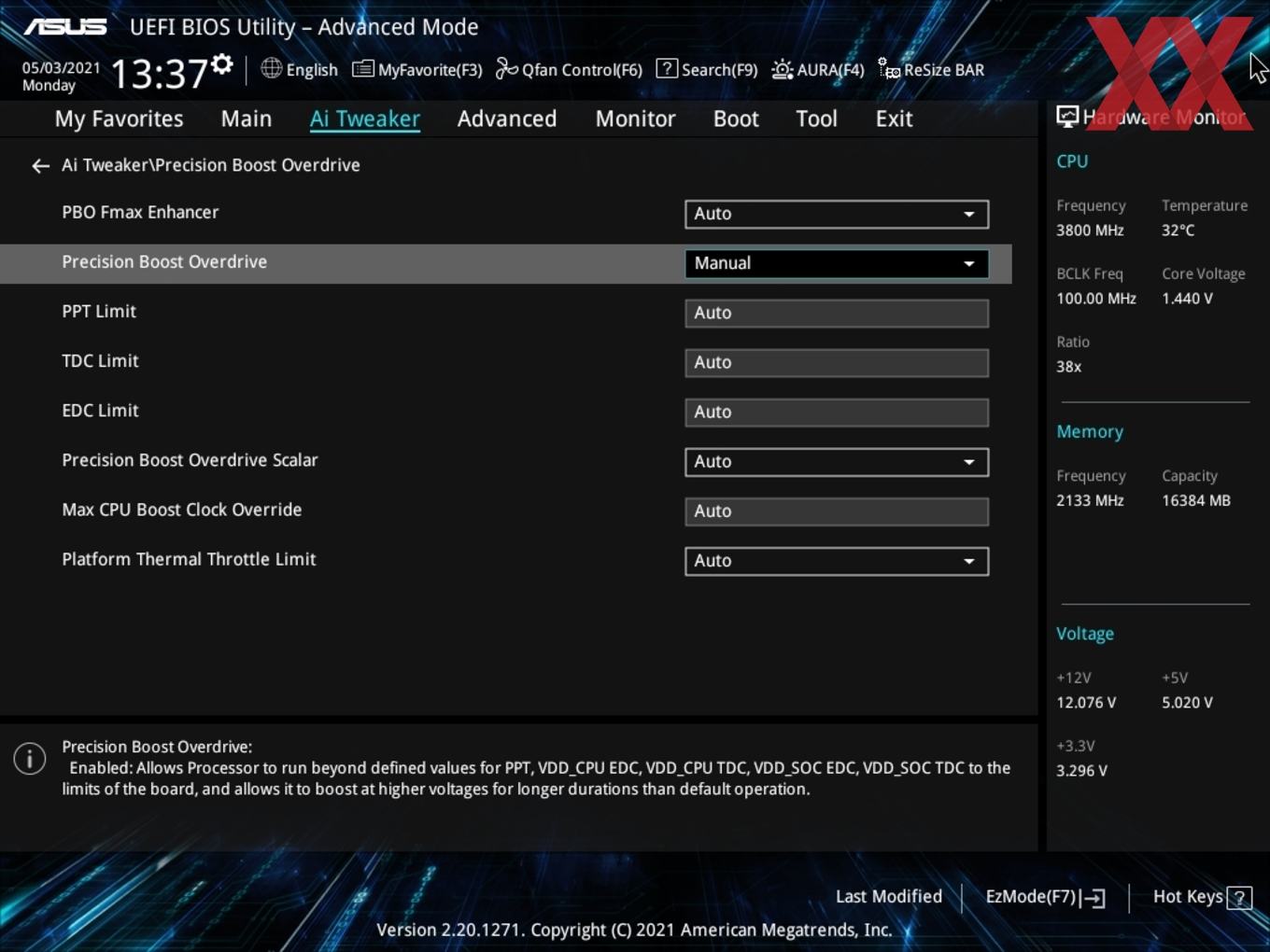Open MyFavorite(F3)
The width and height of the screenshot is (1270, 952).
(417, 69)
